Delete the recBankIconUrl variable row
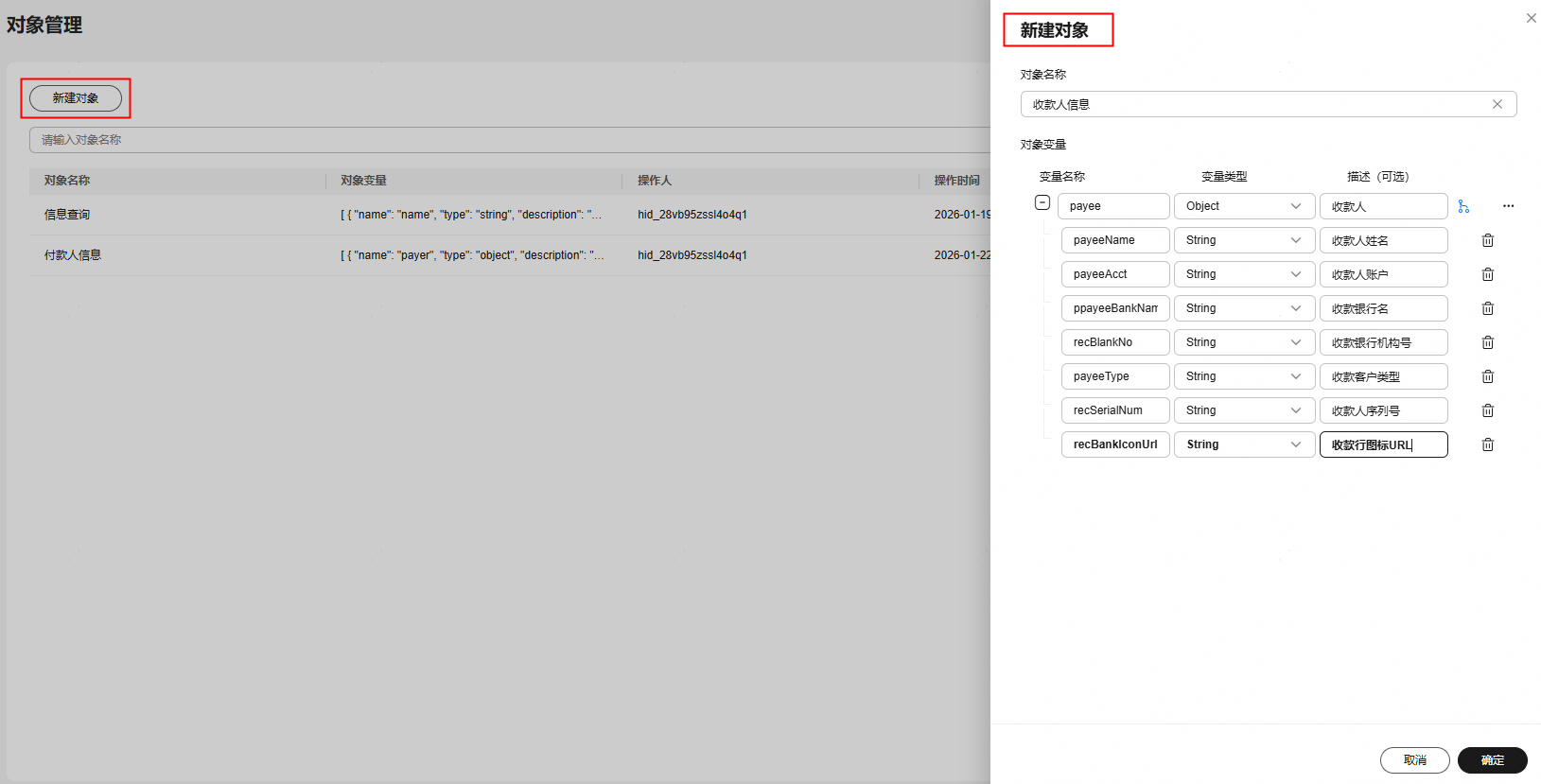Viewport: 1541px width, 784px height. pyautogui.click(x=1487, y=444)
